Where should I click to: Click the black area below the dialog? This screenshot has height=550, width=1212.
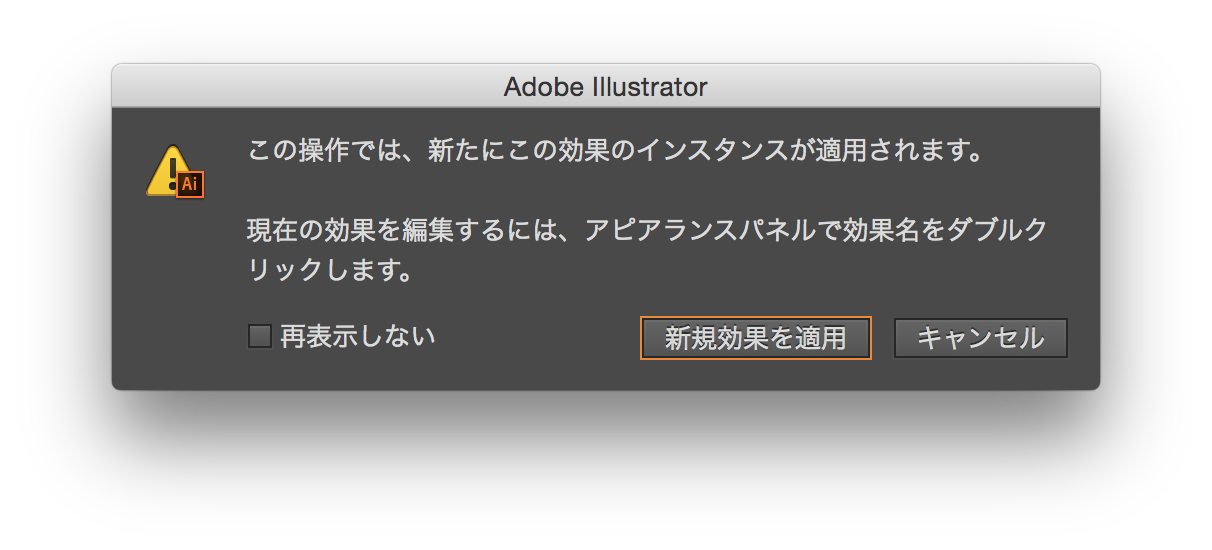[x=606, y=470]
